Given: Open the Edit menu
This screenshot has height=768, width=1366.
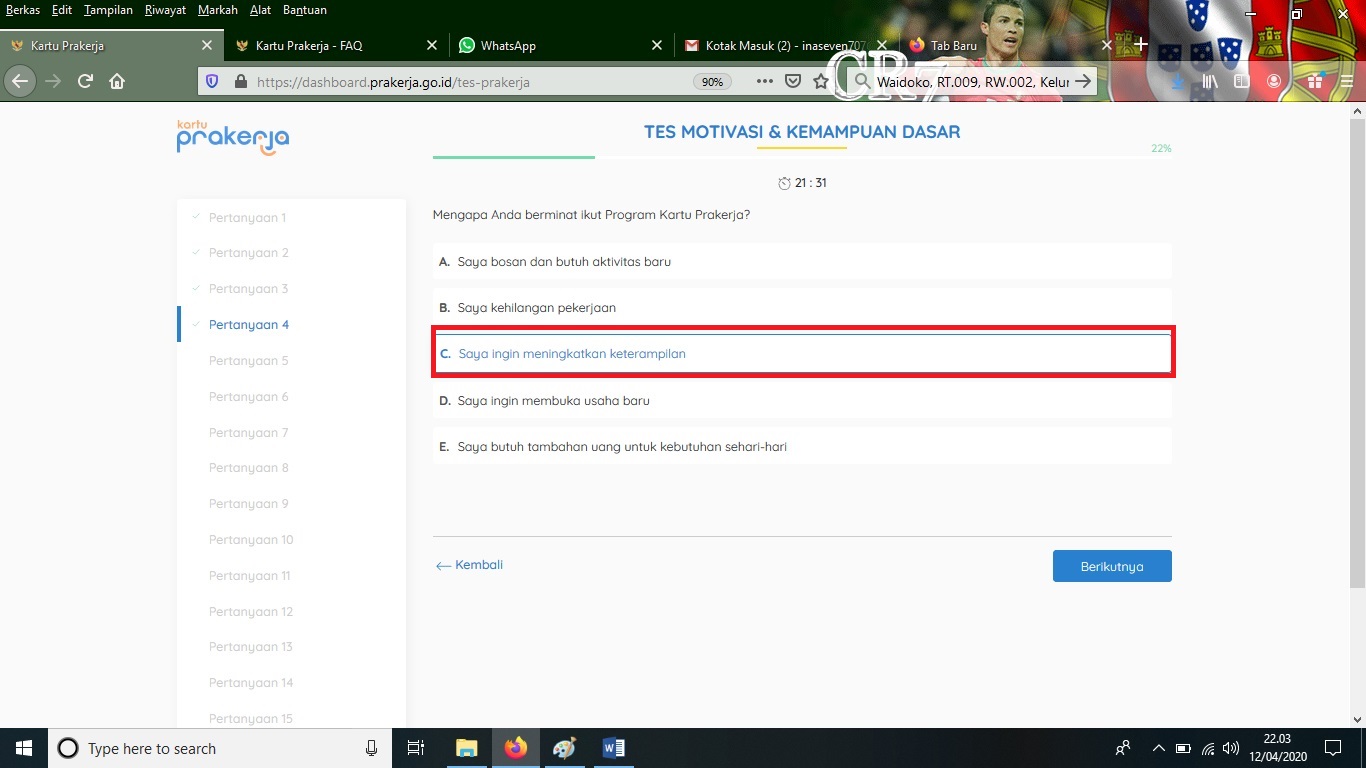Looking at the screenshot, I should point(62,10).
